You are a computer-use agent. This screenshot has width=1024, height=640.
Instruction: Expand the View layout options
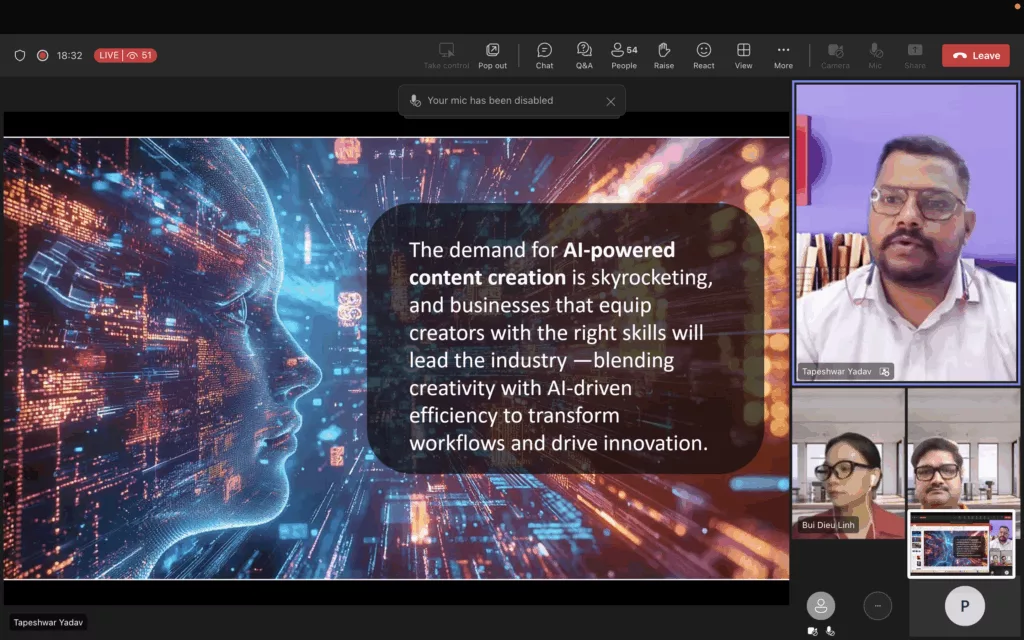[x=744, y=55]
